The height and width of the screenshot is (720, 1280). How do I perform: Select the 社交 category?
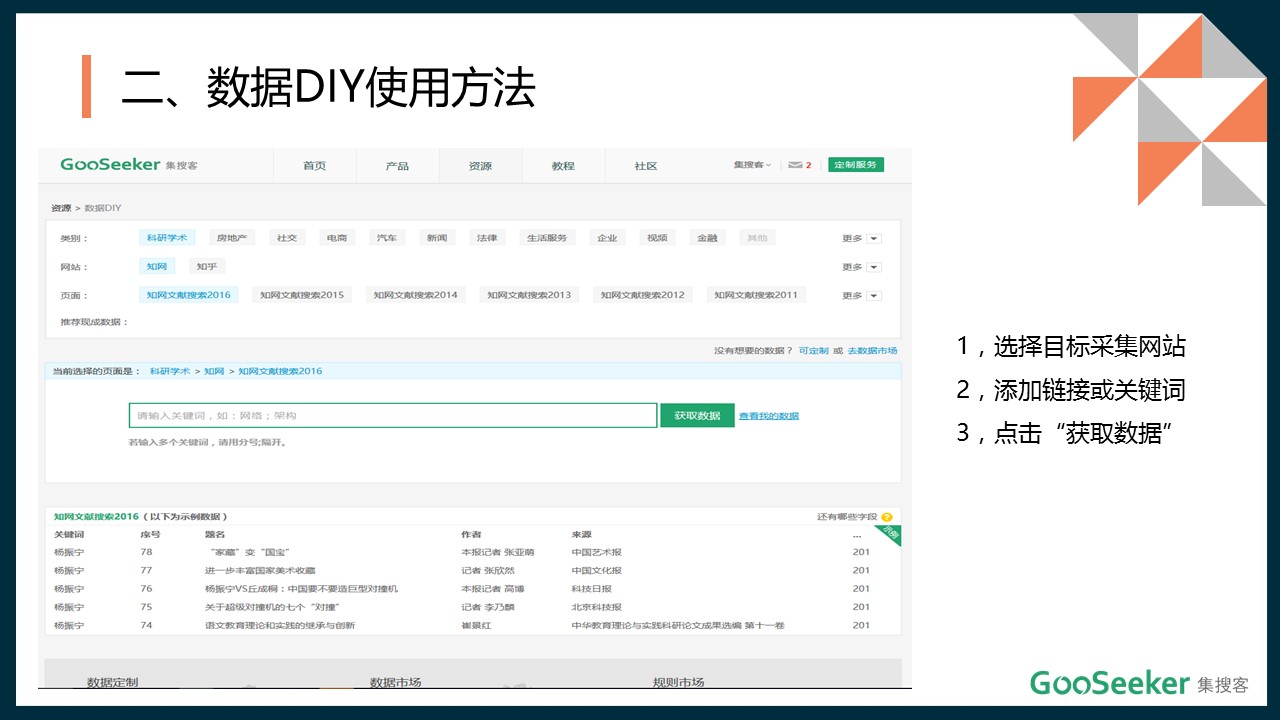pyautogui.click(x=287, y=238)
